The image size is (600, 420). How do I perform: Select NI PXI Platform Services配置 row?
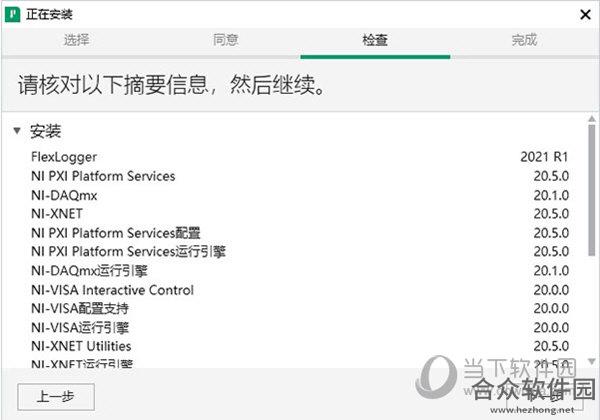[x=300, y=233]
